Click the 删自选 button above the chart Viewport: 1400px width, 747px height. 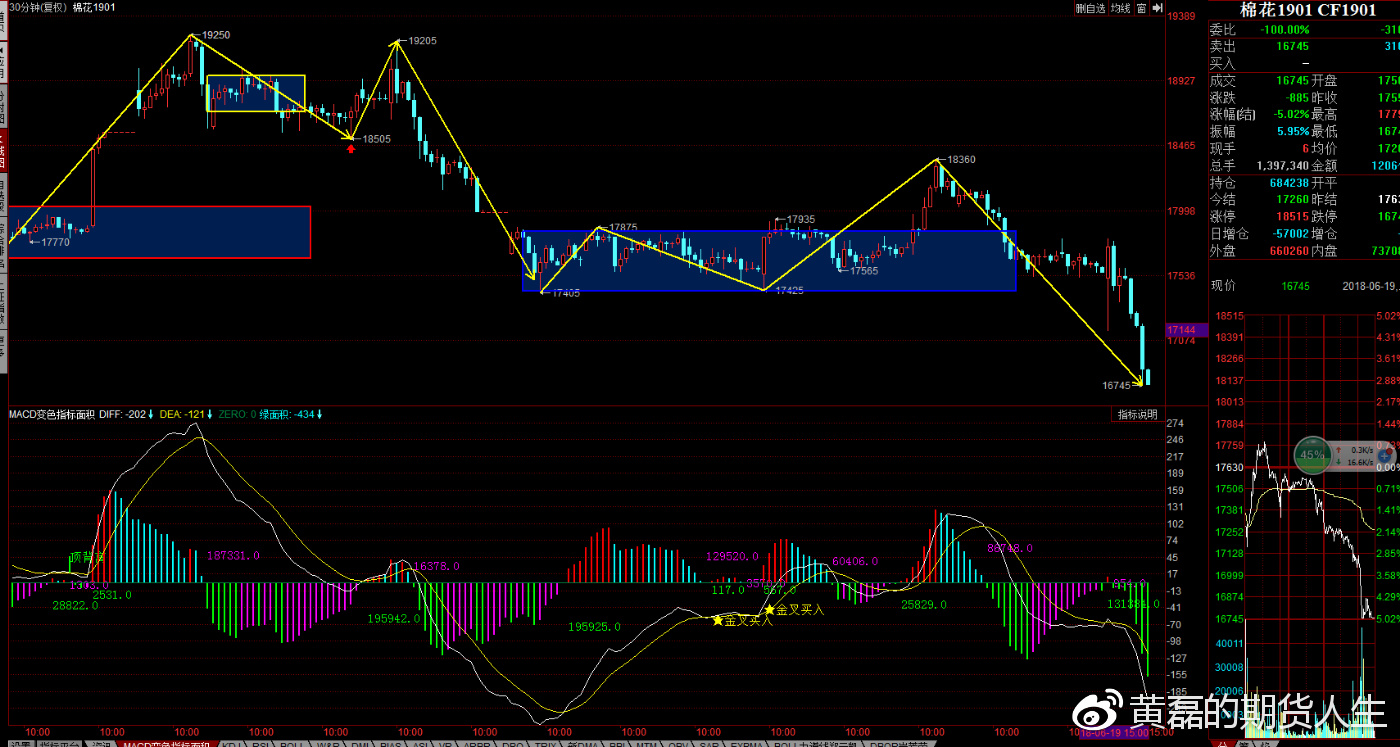pos(1090,8)
